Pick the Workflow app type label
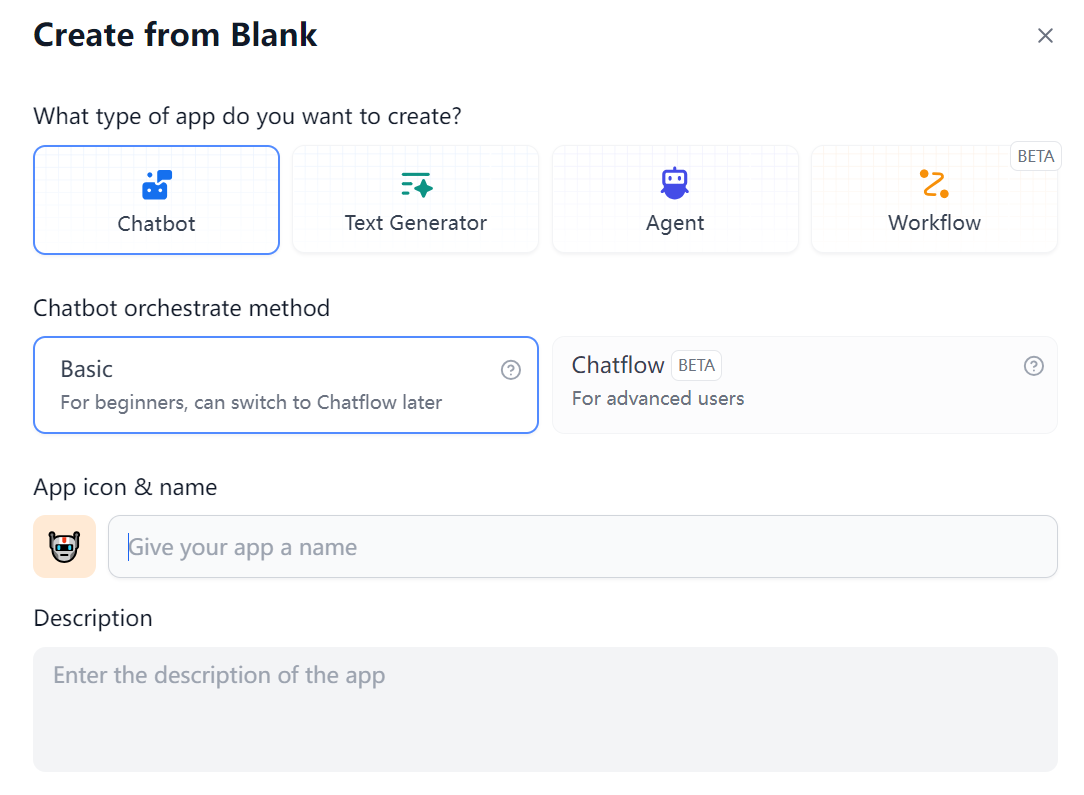 point(934,223)
